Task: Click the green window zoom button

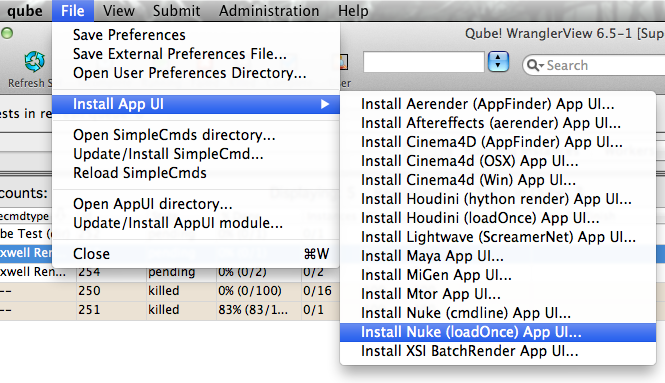Action: pyautogui.click(x=7, y=33)
